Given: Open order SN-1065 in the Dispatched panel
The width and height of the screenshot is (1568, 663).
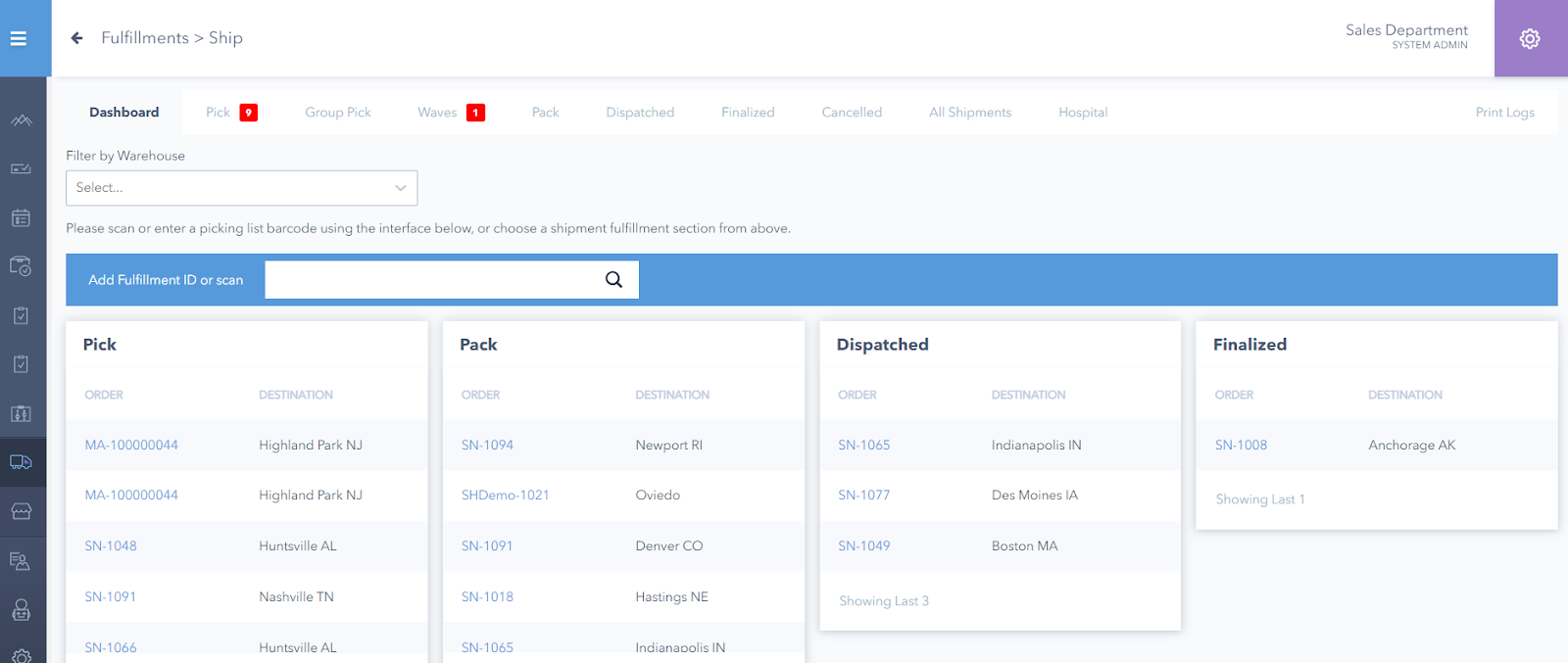Looking at the screenshot, I should 864,446.
